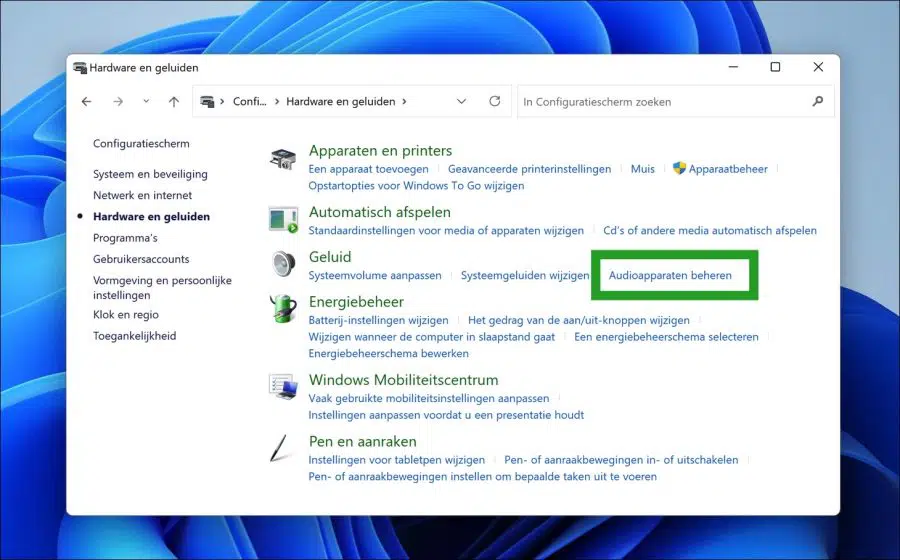Viewport: 900px width, 560px height.
Task: Select Programma's in sidebar
Action: [125, 238]
